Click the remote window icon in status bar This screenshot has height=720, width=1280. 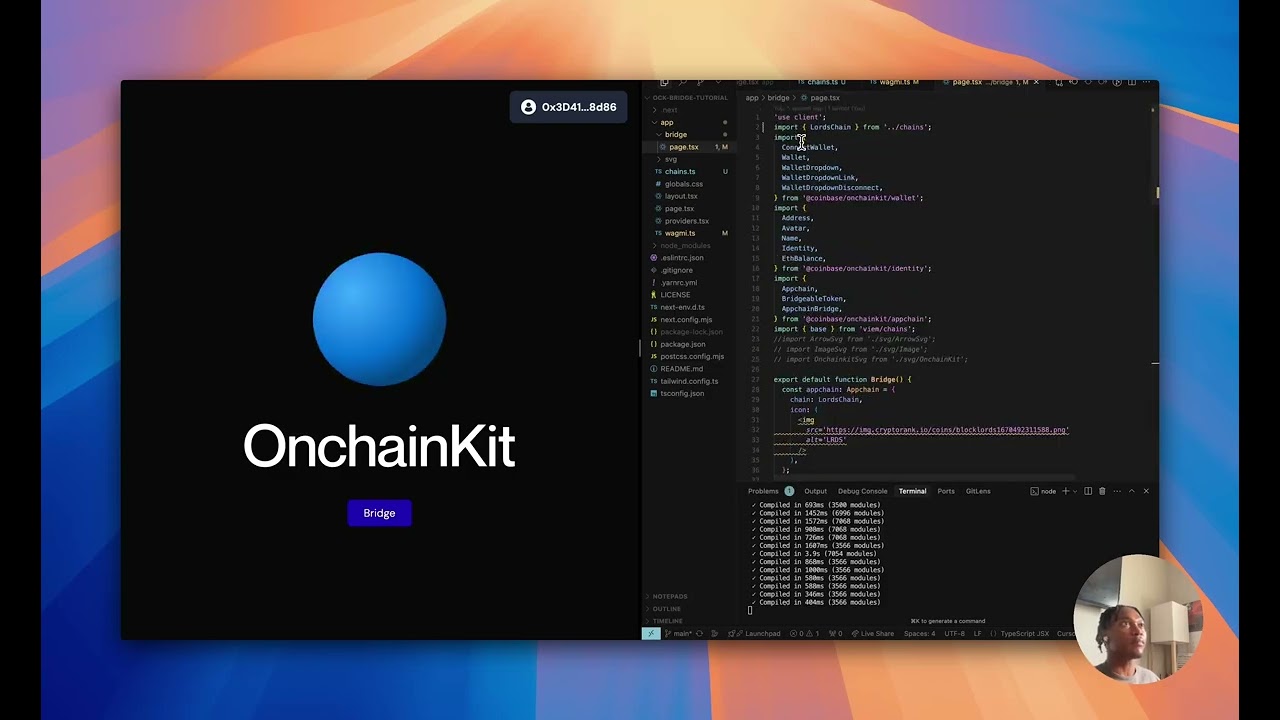651,633
